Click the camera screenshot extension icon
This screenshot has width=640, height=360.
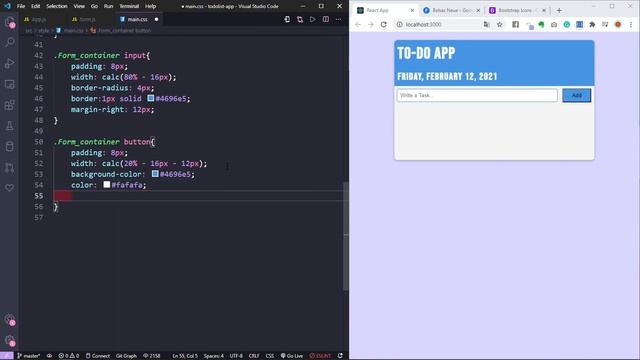[x=554, y=24]
